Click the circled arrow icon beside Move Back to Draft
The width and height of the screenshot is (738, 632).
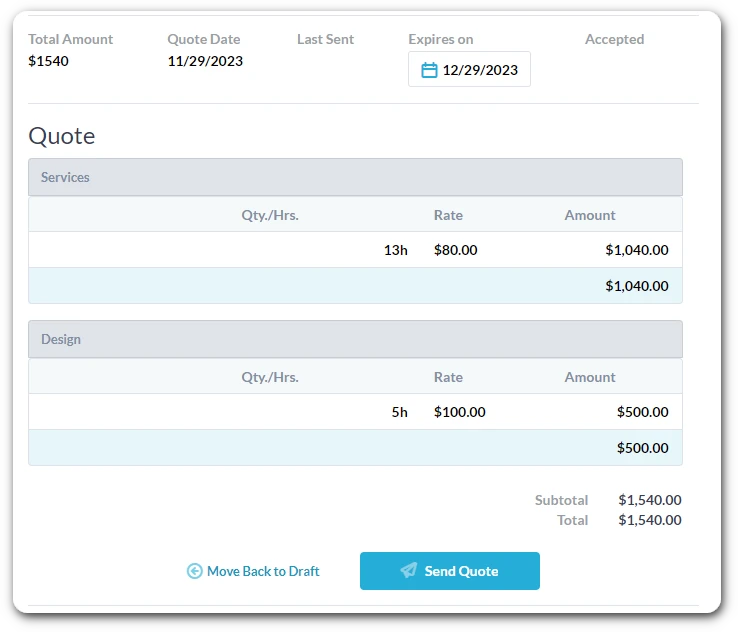coord(194,571)
